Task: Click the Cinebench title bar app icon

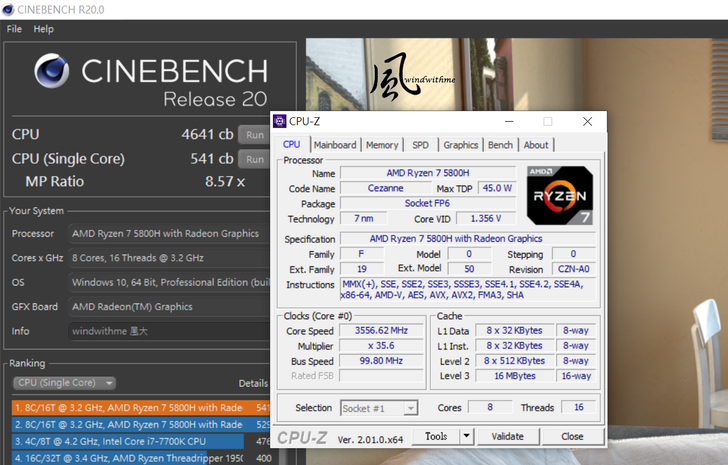Action: 9,9
